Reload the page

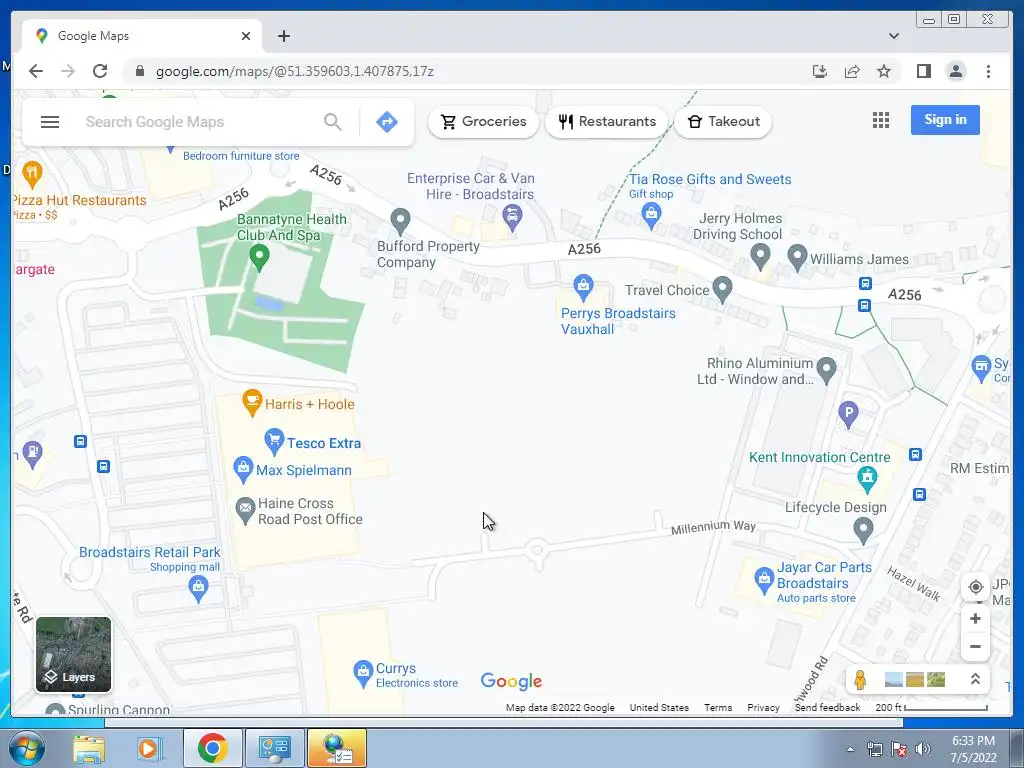click(x=100, y=71)
